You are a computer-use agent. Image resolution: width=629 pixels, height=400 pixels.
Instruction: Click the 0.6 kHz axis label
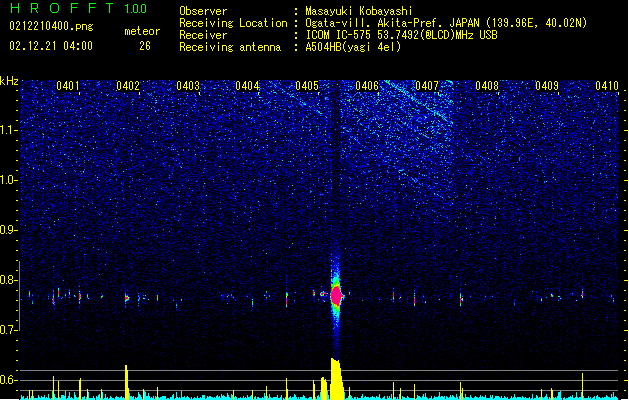(9, 380)
